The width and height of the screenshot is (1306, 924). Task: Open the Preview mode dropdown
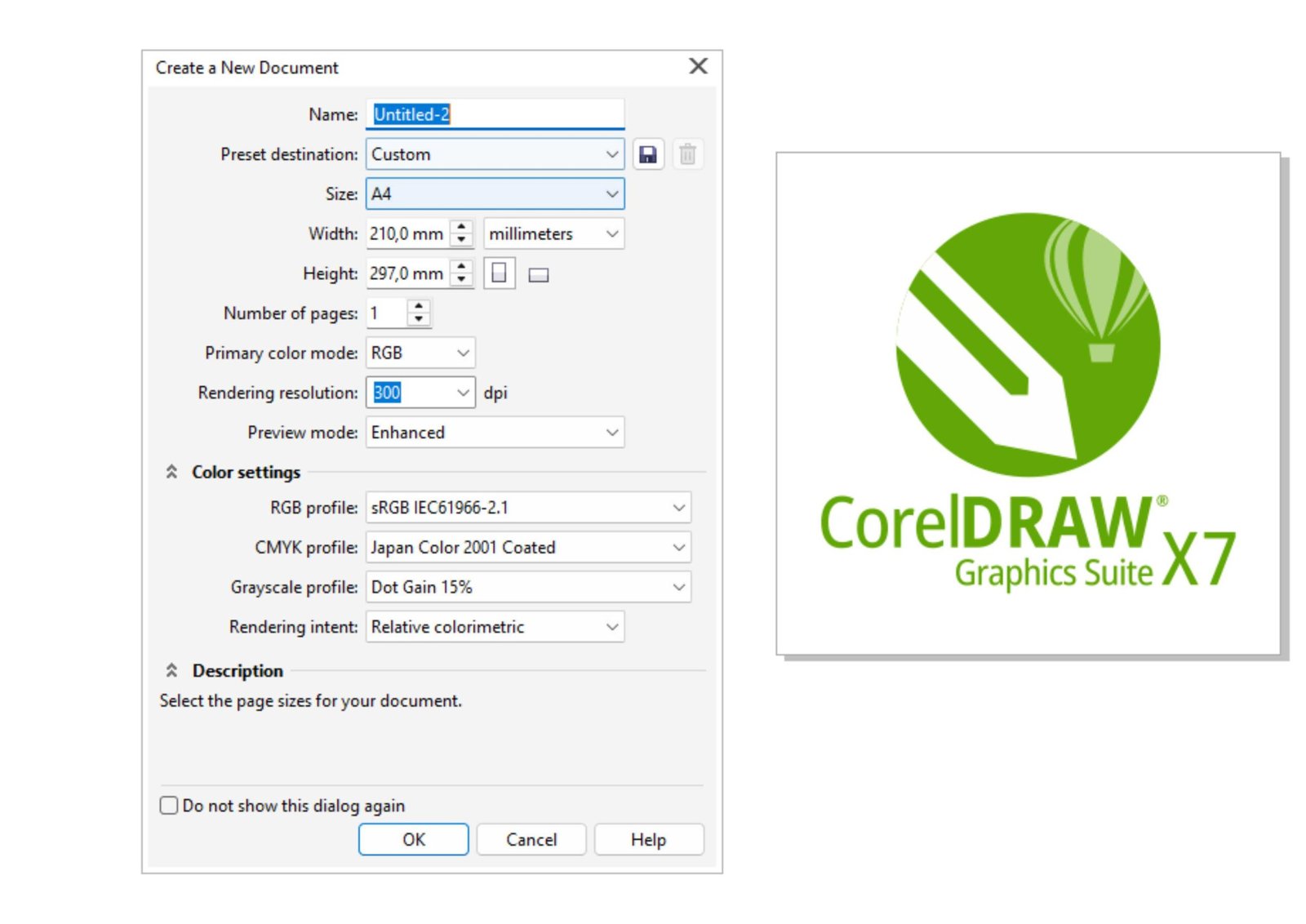pyautogui.click(x=612, y=432)
